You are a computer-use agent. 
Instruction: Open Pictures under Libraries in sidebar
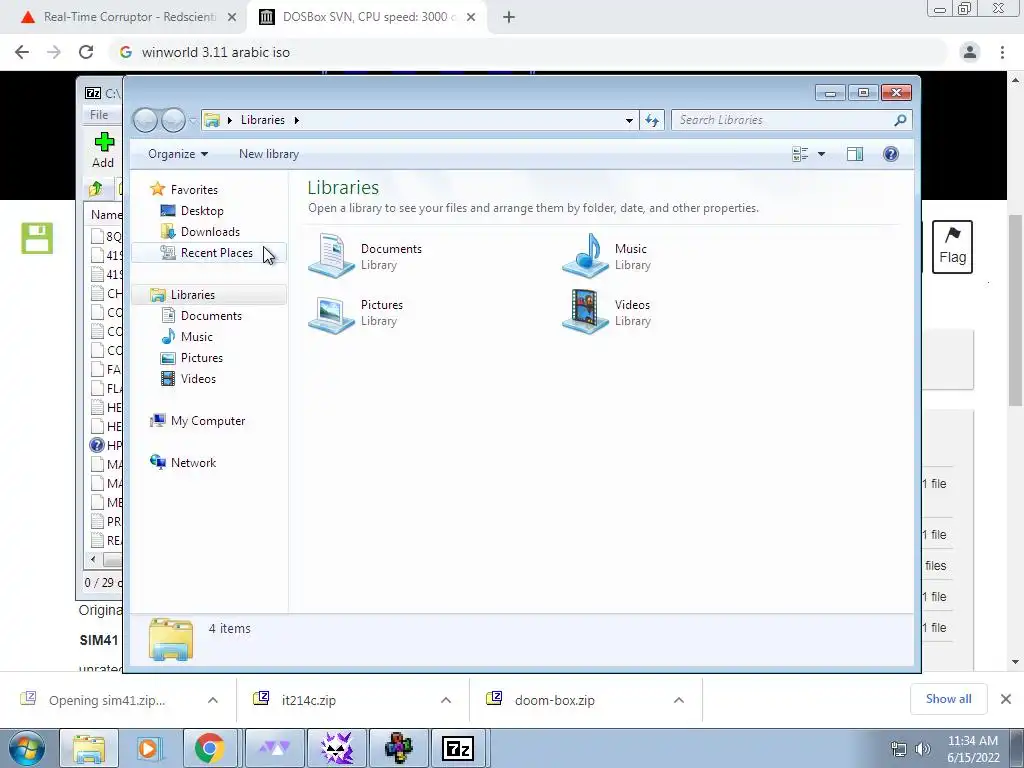point(201,358)
